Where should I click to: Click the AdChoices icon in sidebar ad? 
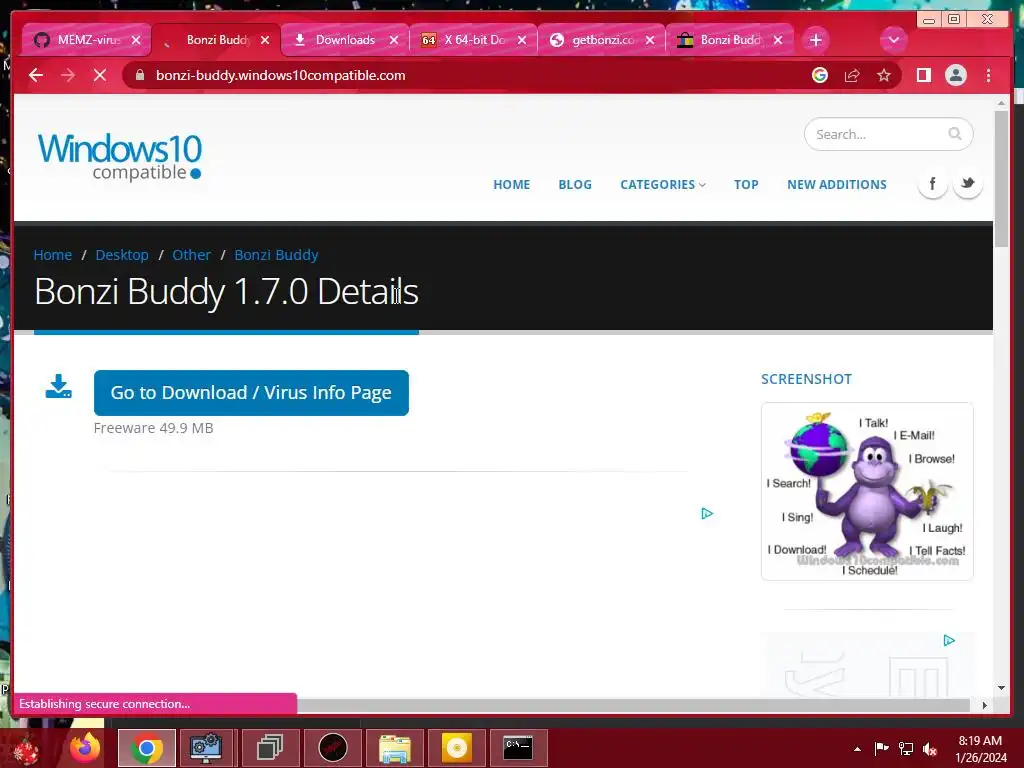click(x=949, y=640)
